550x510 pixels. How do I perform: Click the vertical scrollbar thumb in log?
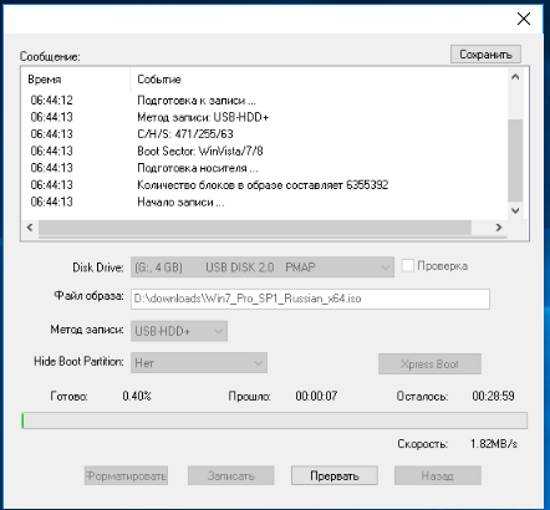[x=515, y=160]
